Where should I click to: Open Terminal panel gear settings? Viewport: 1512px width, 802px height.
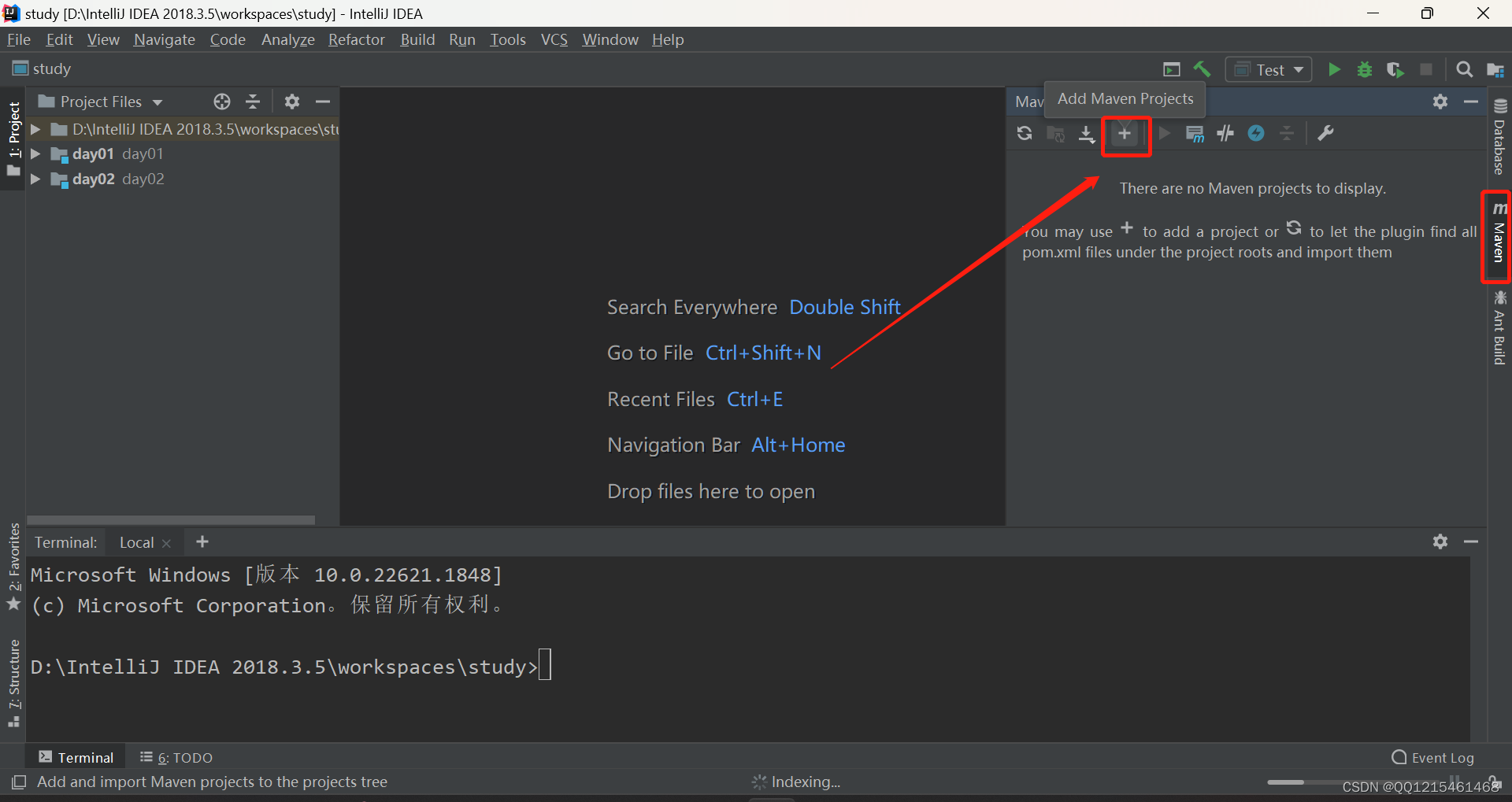1440,541
